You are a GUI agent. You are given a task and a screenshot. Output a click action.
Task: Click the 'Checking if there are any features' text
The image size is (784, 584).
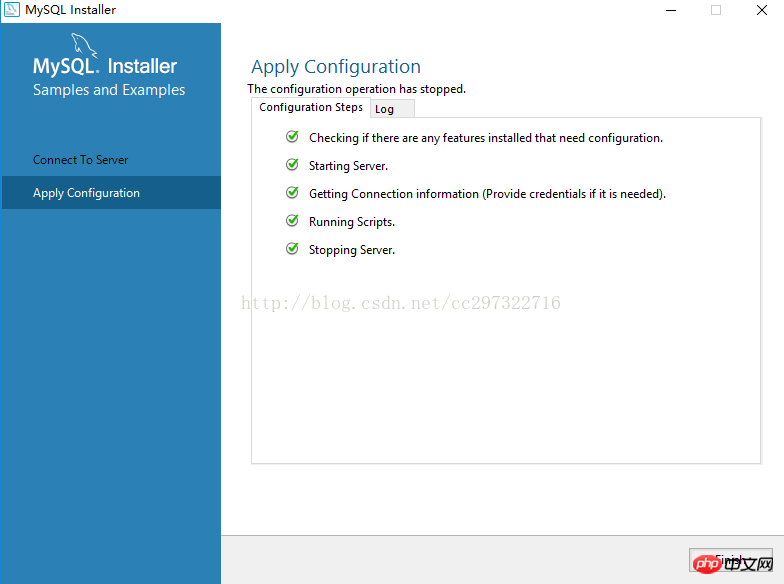[x=486, y=138]
